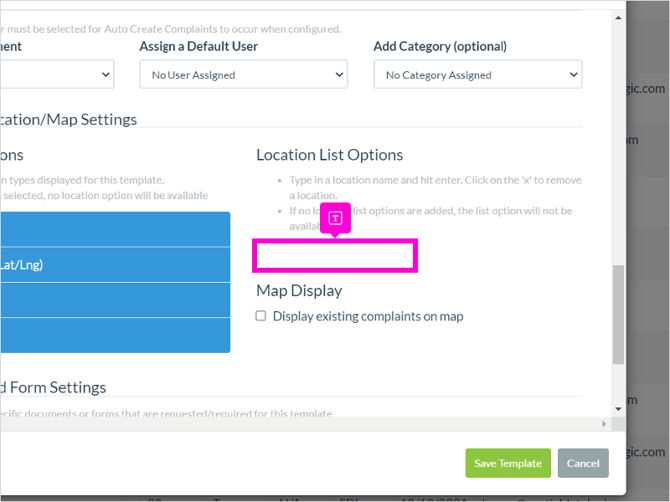The image size is (670, 502).
Task: Select the Lat/Lng location option row
Action: coord(115,265)
